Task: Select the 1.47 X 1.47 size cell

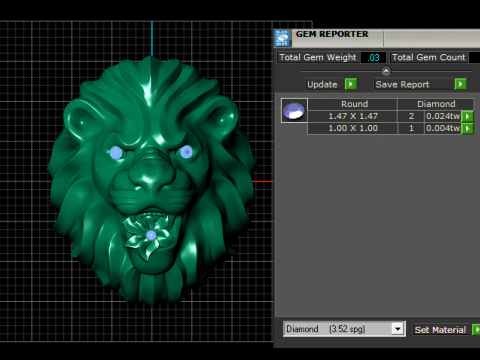Action: (353, 116)
